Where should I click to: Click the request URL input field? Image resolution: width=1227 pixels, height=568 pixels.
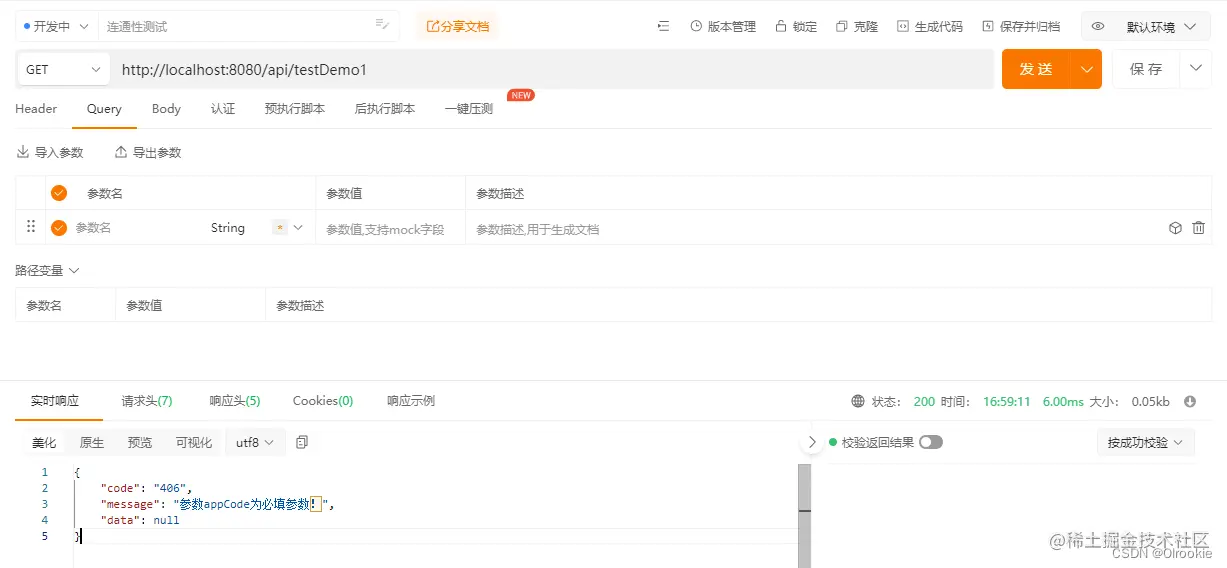coord(552,69)
